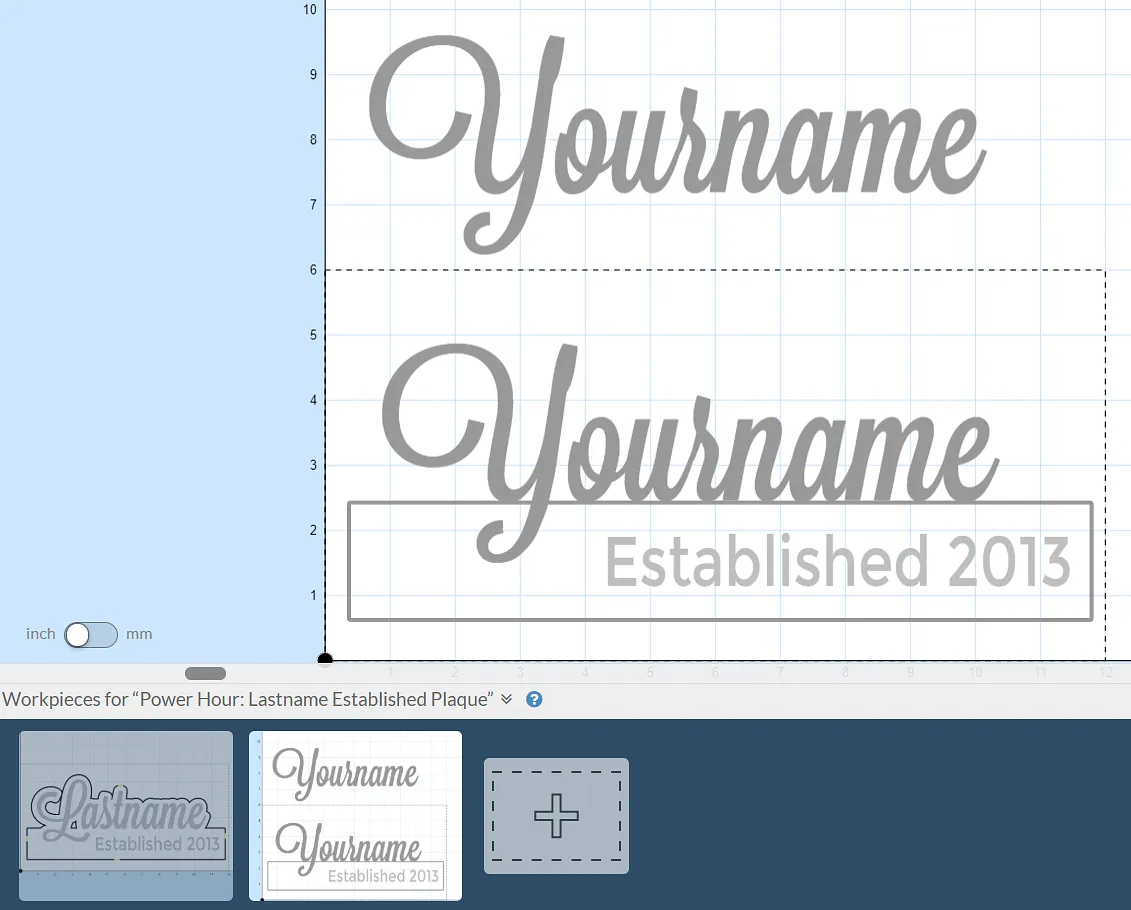Click the 12 mark on horizontal ruler

pos(1105,673)
